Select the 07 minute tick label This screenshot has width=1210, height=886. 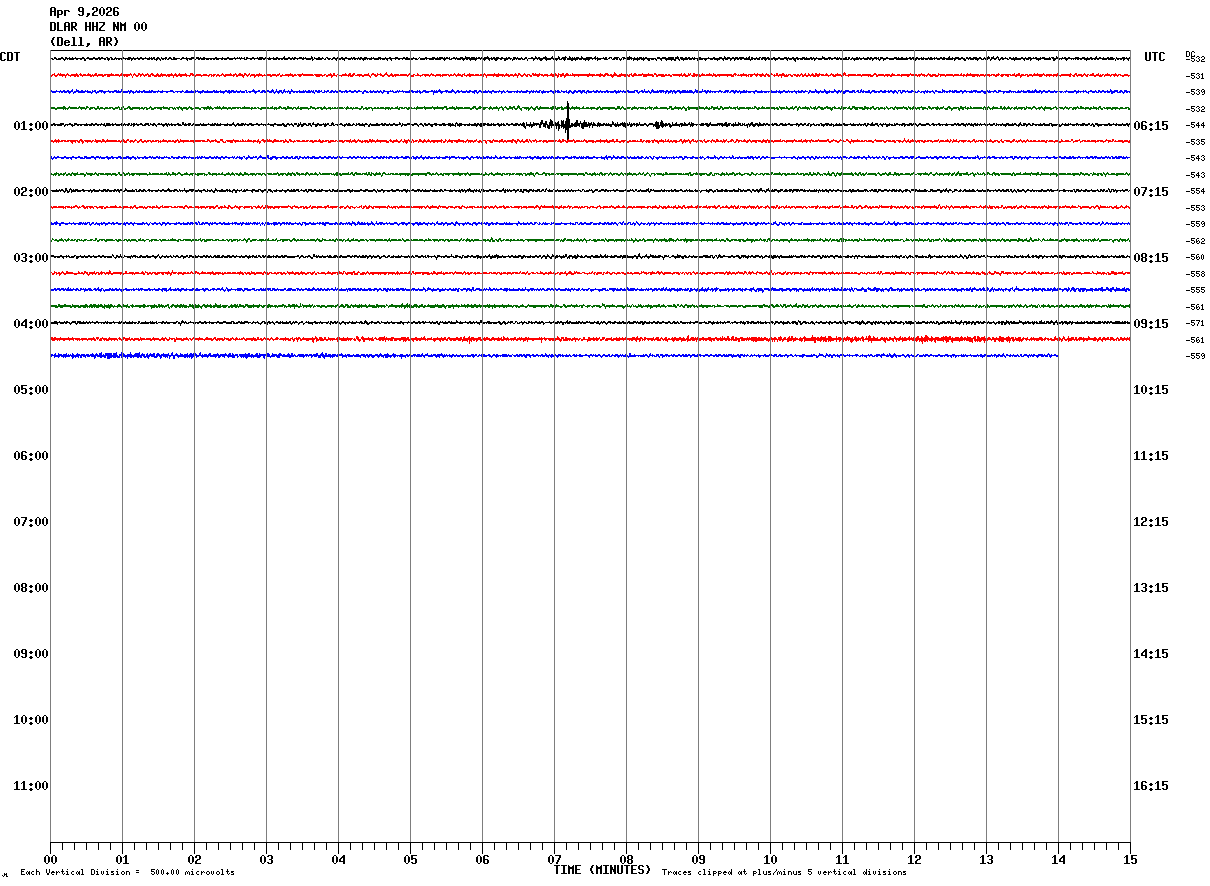pyautogui.click(x=554, y=859)
